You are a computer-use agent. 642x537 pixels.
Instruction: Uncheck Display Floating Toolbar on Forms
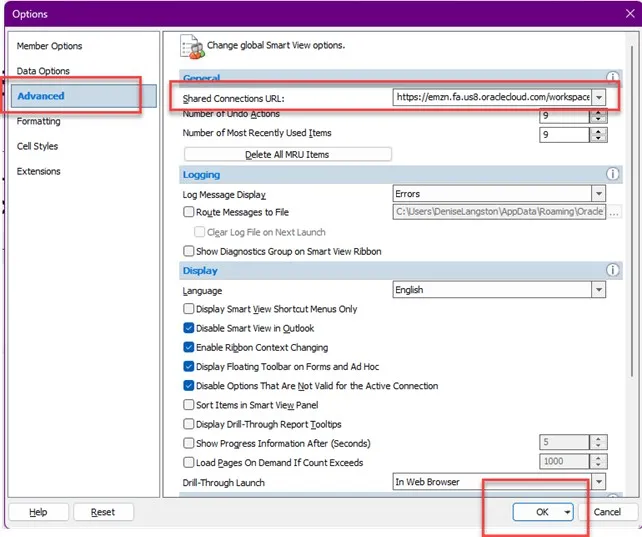pyautogui.click(x=188, y=366)
